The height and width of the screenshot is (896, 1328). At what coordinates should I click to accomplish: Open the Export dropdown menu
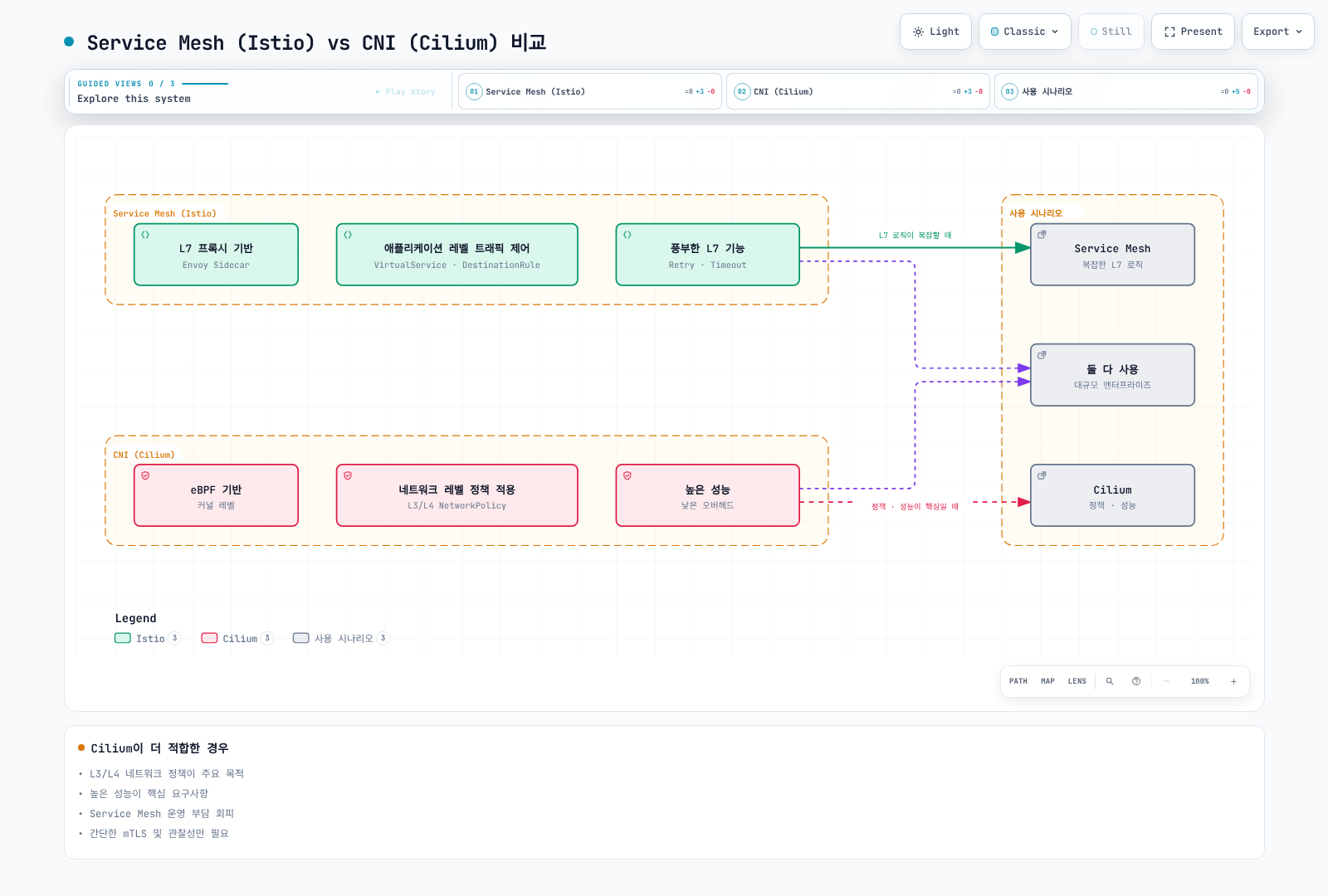[1277, 32]
